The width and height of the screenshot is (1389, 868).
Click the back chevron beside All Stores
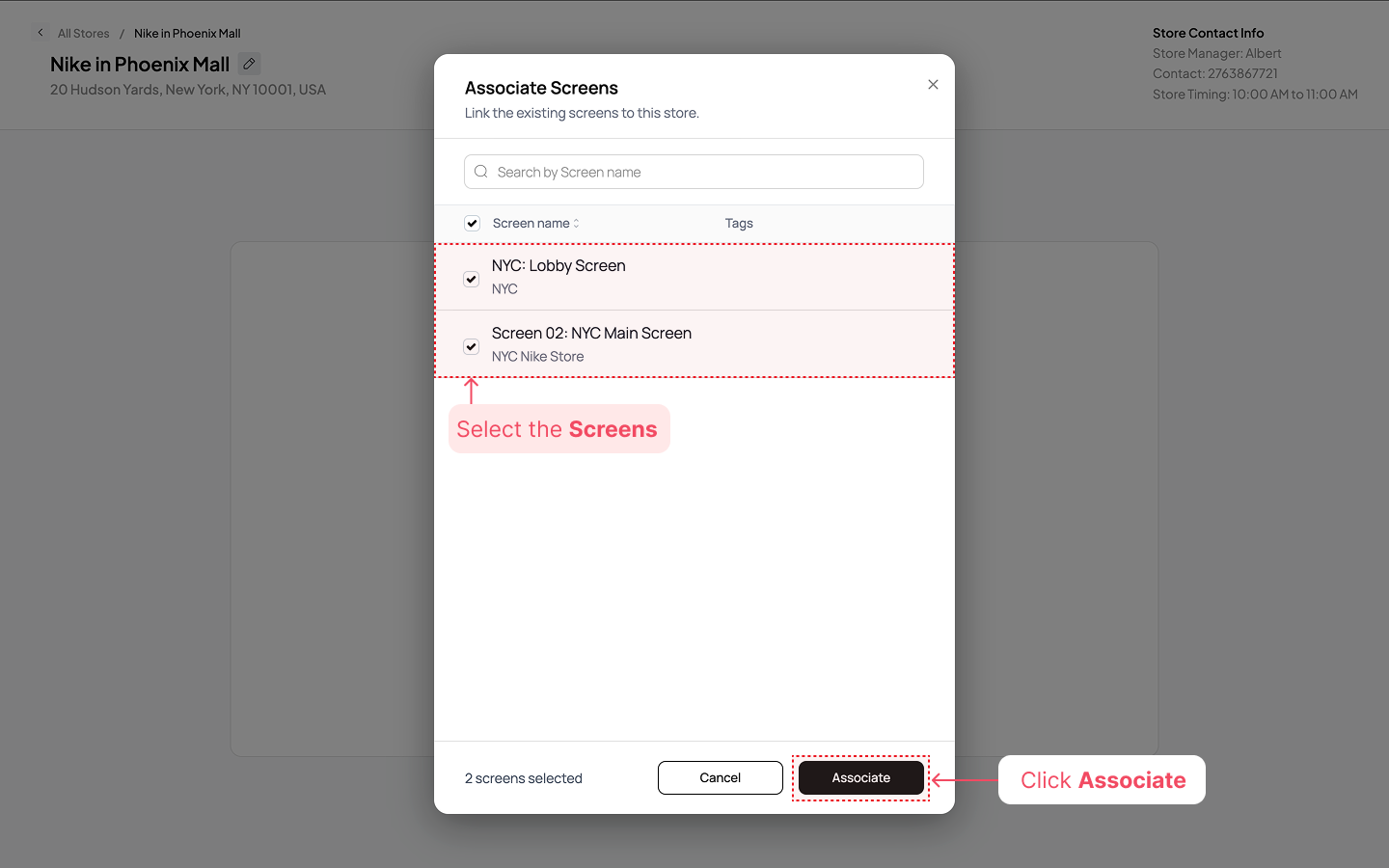41,33
